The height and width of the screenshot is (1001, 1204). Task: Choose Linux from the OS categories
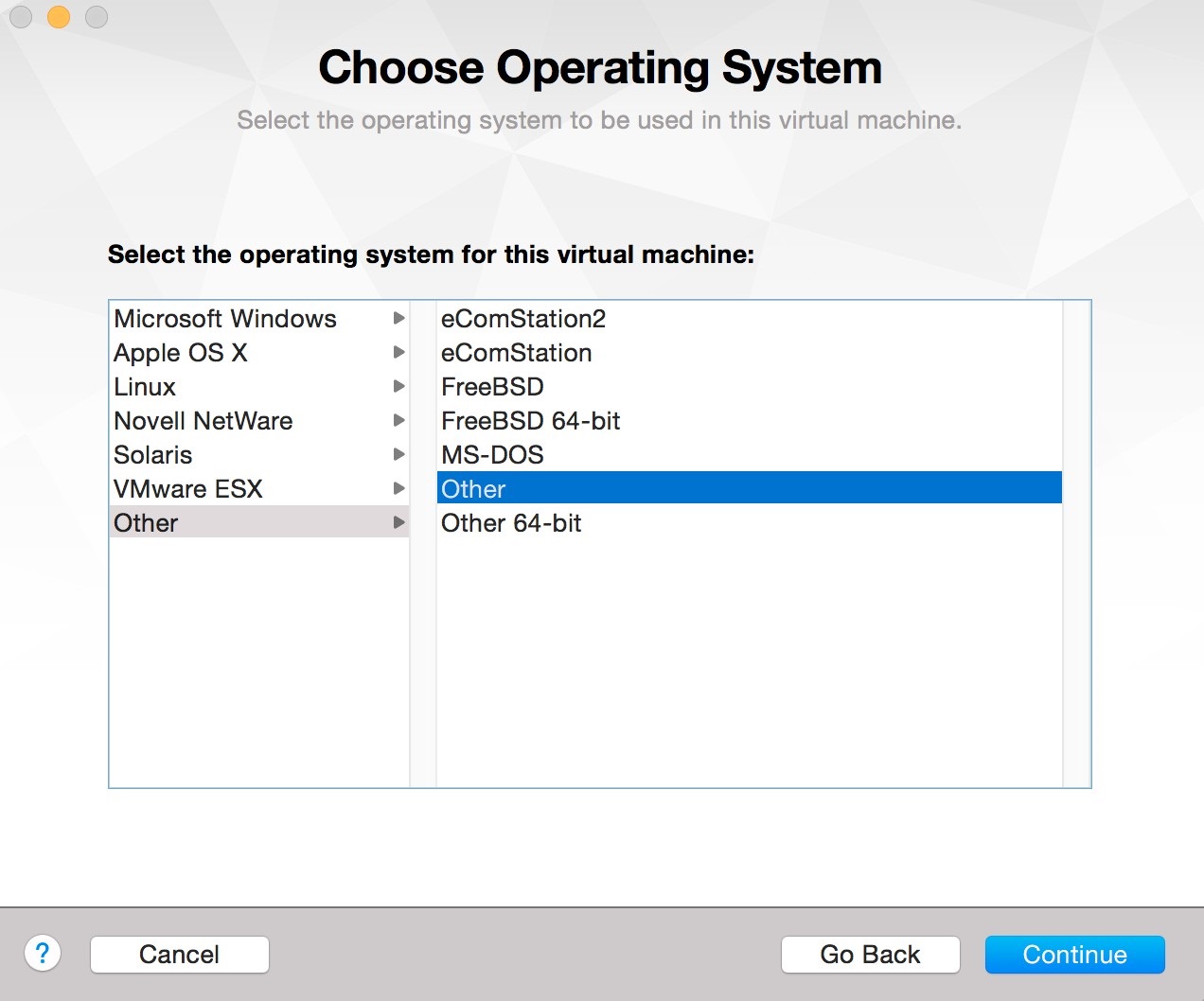click(x=259, y=387)
